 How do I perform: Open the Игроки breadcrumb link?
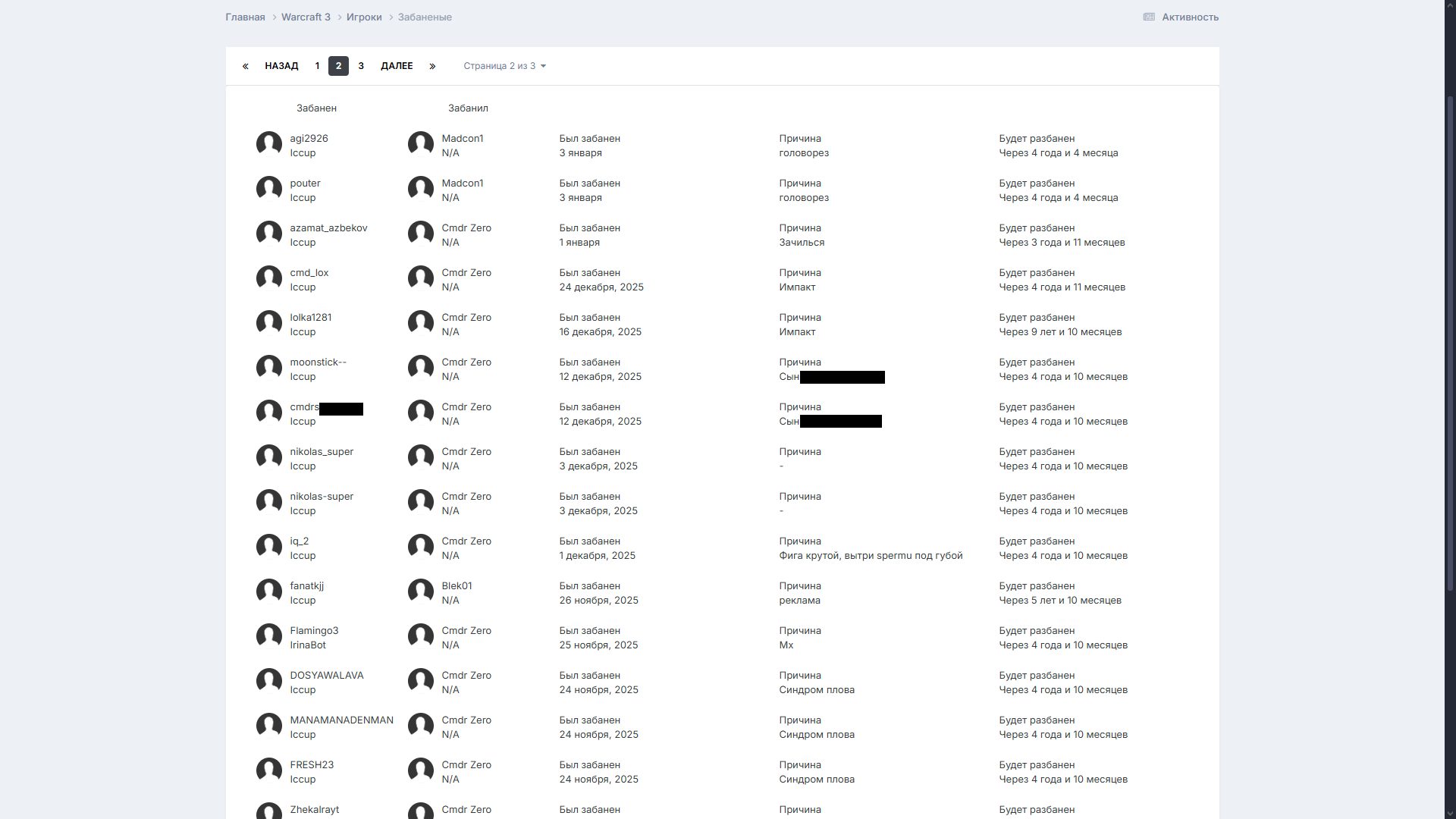pyautogui.click(x=364, y=17)
